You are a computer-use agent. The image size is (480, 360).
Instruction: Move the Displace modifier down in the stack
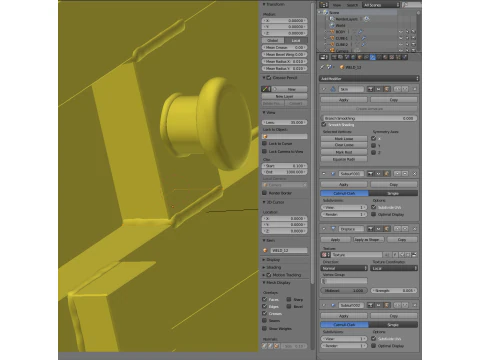pos(405,229)
